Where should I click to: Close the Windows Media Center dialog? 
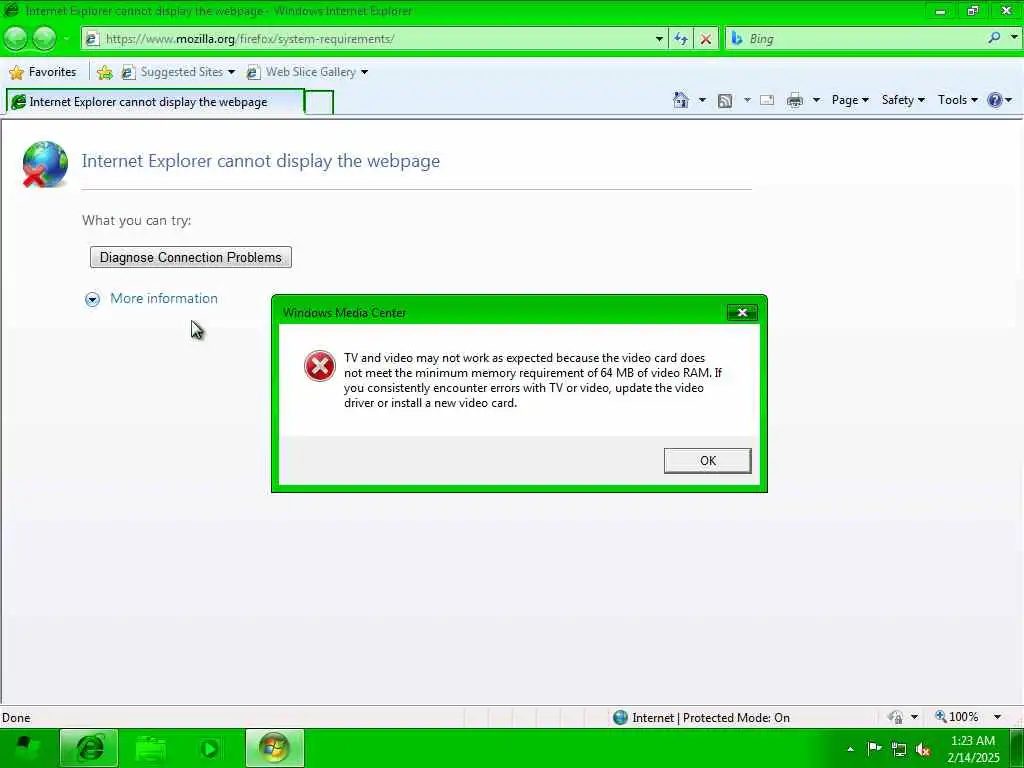point(742,313)
